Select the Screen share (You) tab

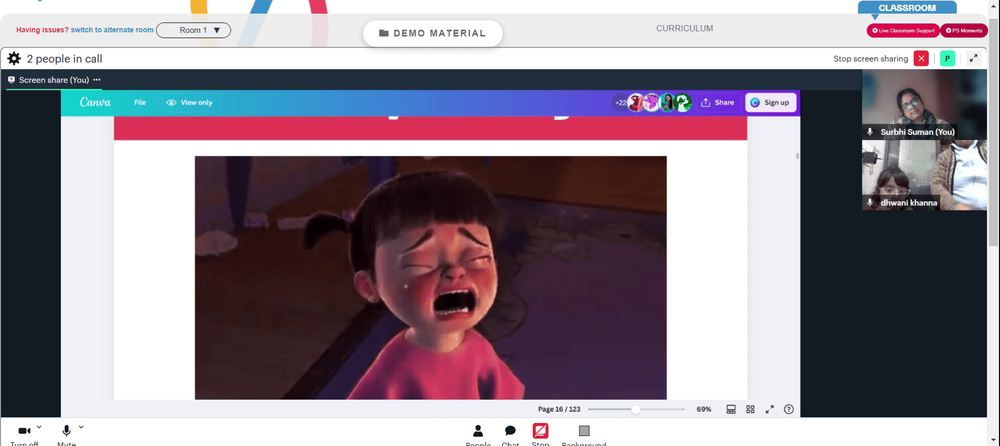point(48,80)
